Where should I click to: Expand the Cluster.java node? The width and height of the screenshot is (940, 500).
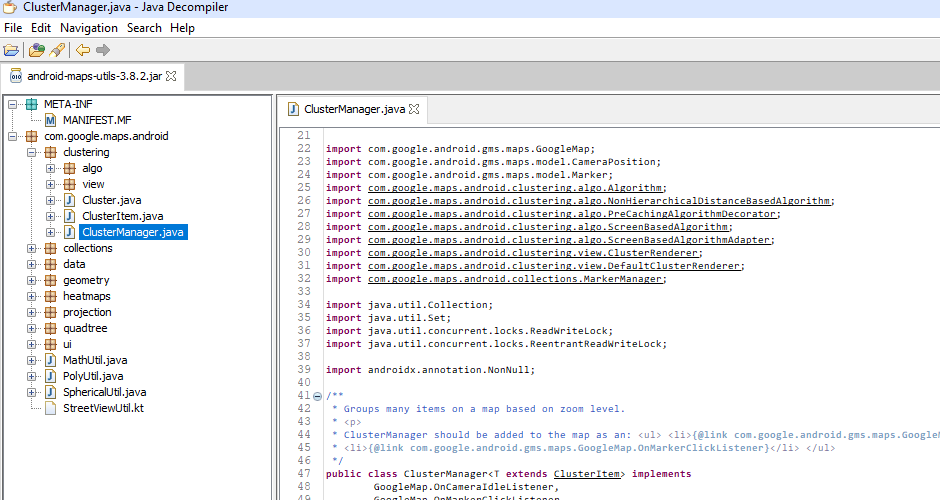[50, 200]
